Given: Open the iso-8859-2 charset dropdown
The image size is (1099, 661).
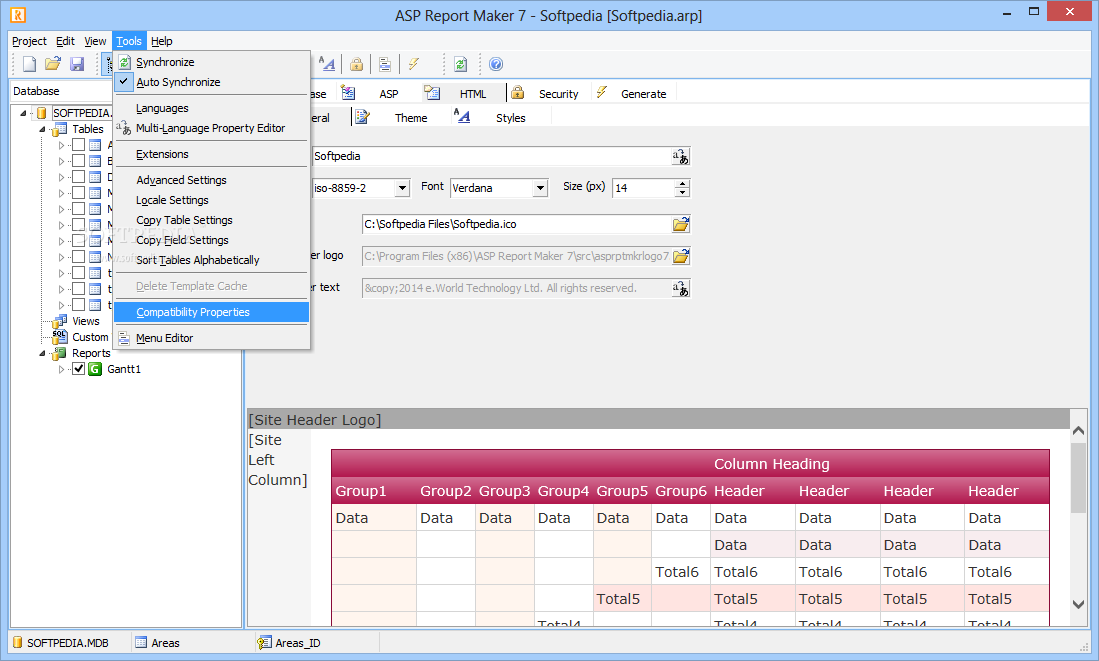Looking at the screenshot, I should click(402, 188).
